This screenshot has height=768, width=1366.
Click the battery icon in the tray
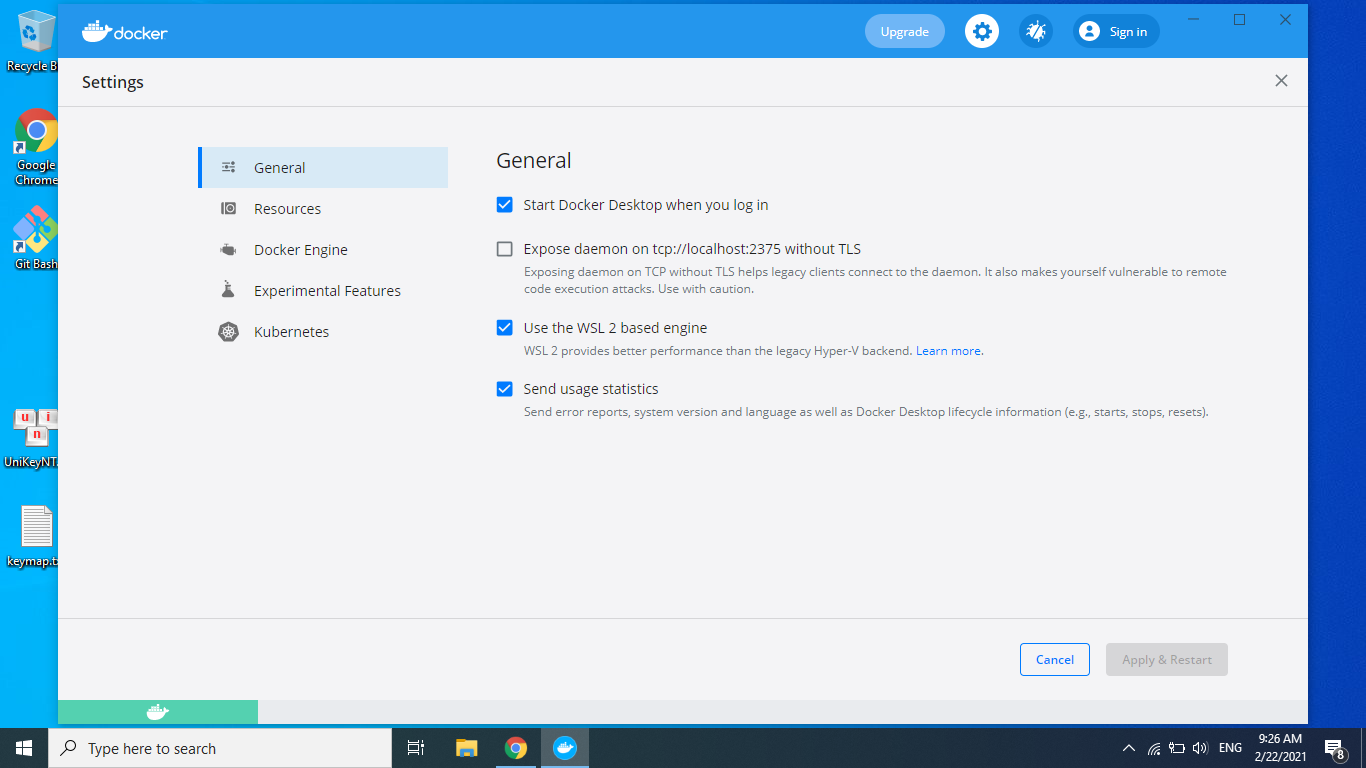pos(1177,748)
